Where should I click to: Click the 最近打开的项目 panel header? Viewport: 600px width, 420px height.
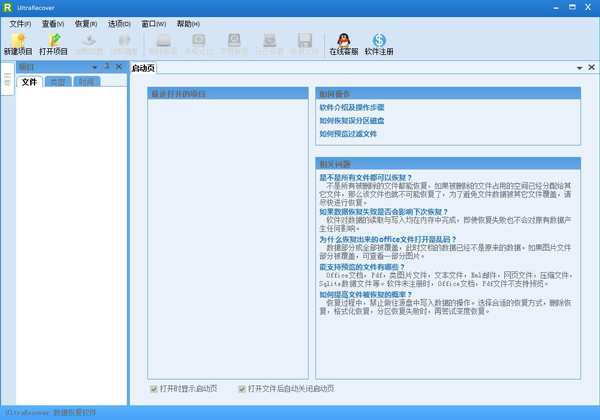pos(228,94)
